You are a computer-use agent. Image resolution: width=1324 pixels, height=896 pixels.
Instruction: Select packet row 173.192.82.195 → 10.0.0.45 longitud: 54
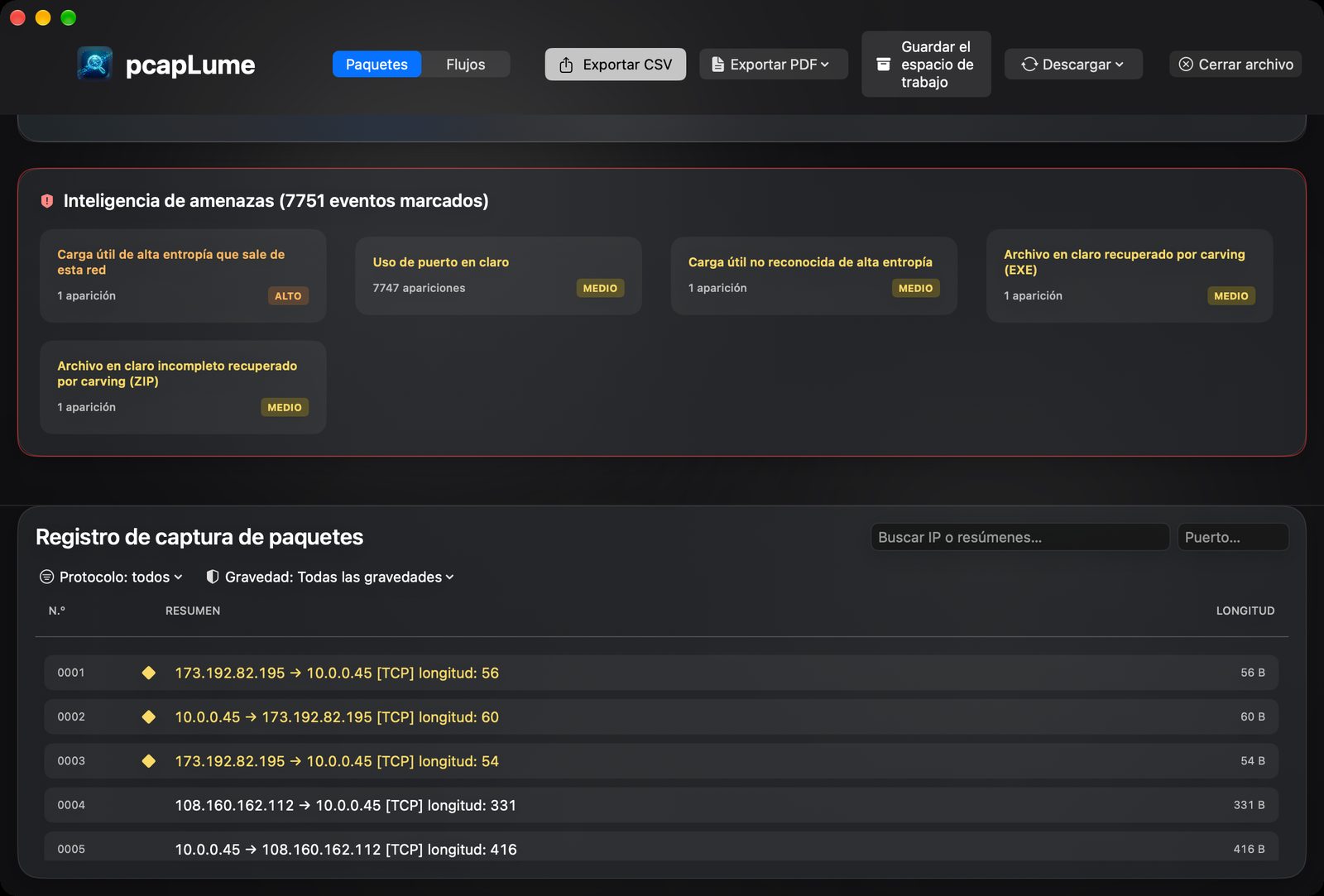(661, 760)
